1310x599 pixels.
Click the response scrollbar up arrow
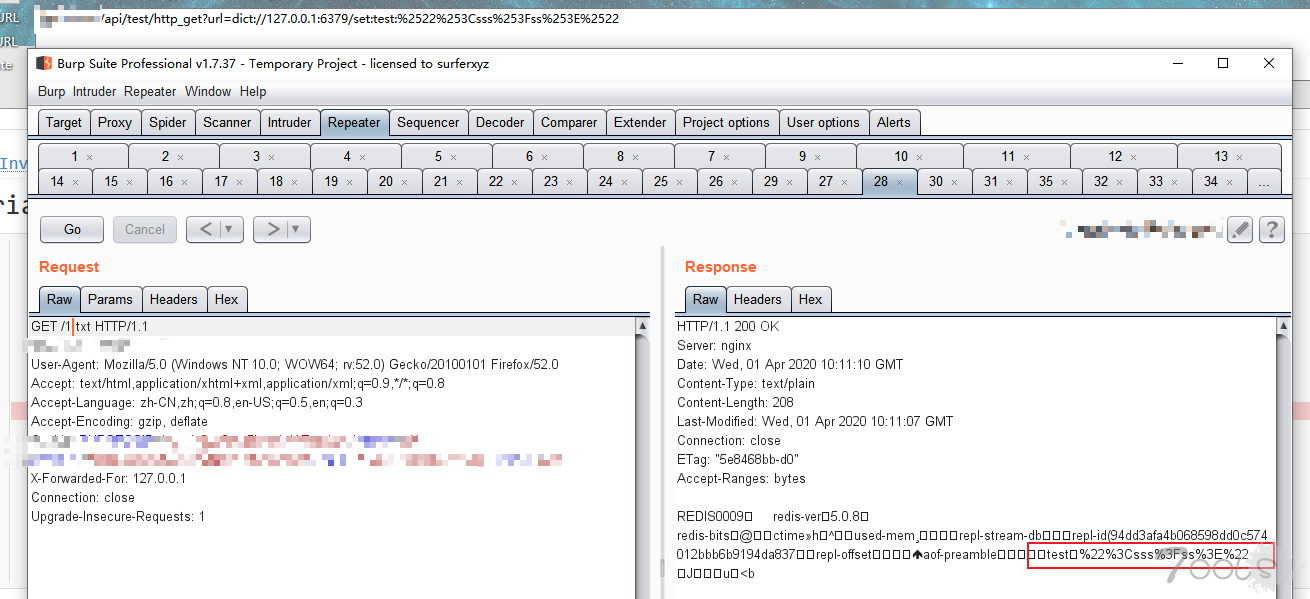pos(1284,326)
